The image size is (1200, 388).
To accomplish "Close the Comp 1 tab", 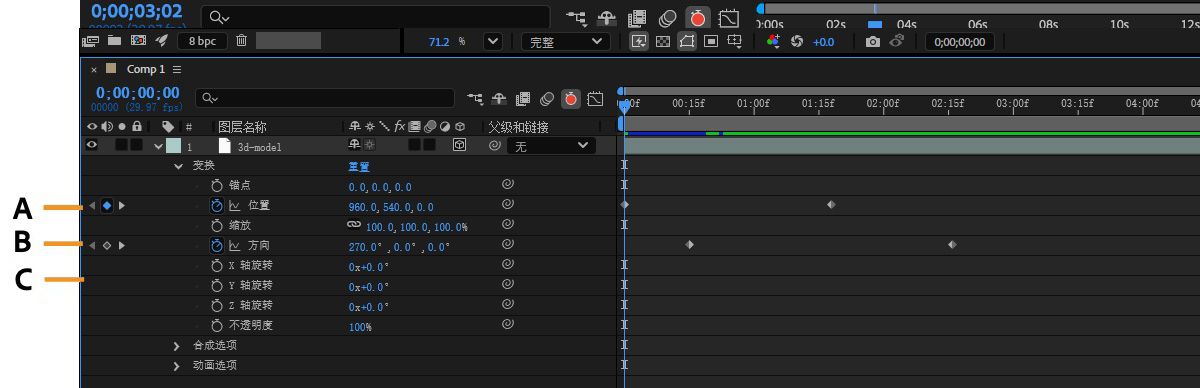I will [94, 69].
